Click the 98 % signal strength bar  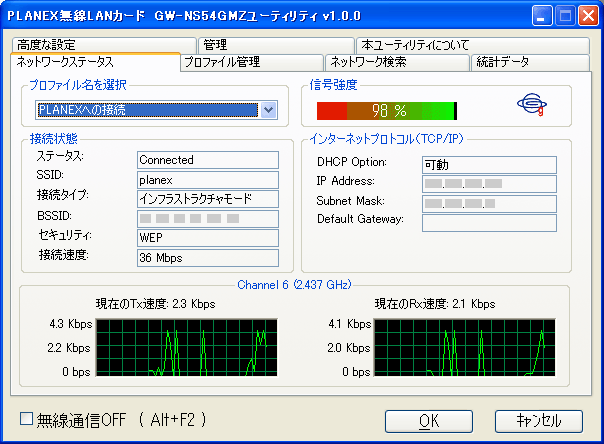[x=387, y=111]
